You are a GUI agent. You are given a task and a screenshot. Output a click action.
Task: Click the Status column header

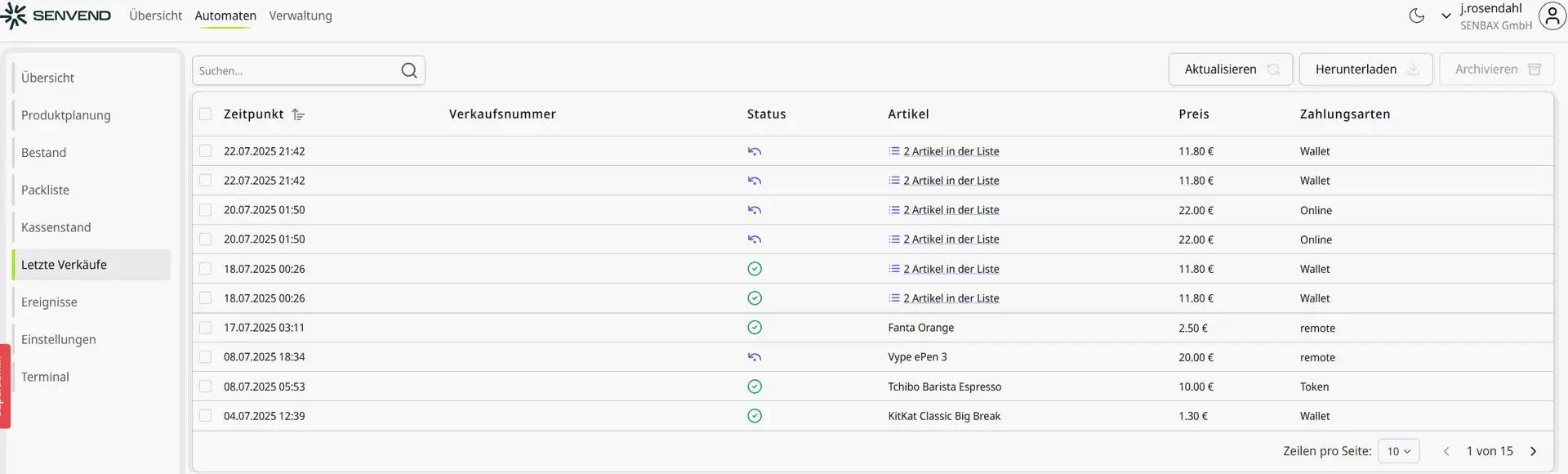click(x=766, y=114)
